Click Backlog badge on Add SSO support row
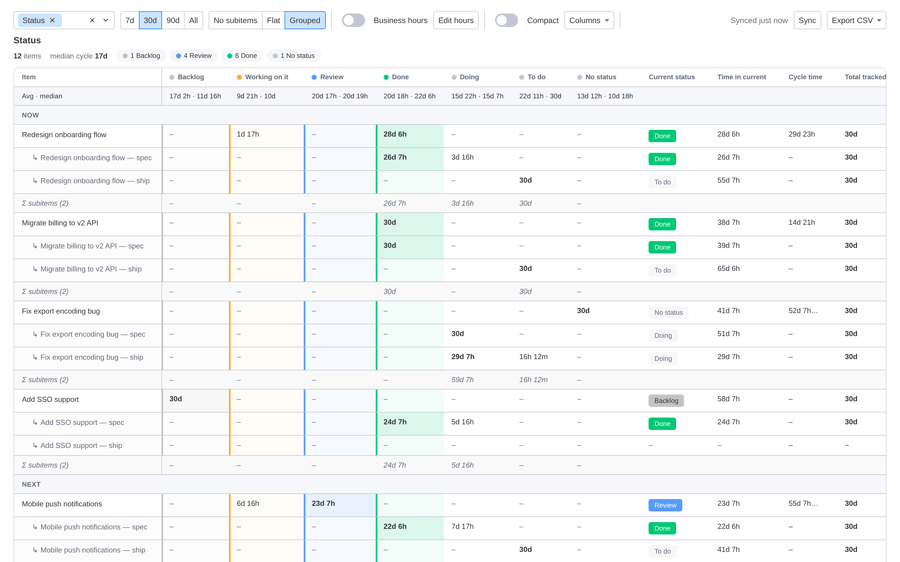The height and width of the screenshot is (562, 900). 666,401
